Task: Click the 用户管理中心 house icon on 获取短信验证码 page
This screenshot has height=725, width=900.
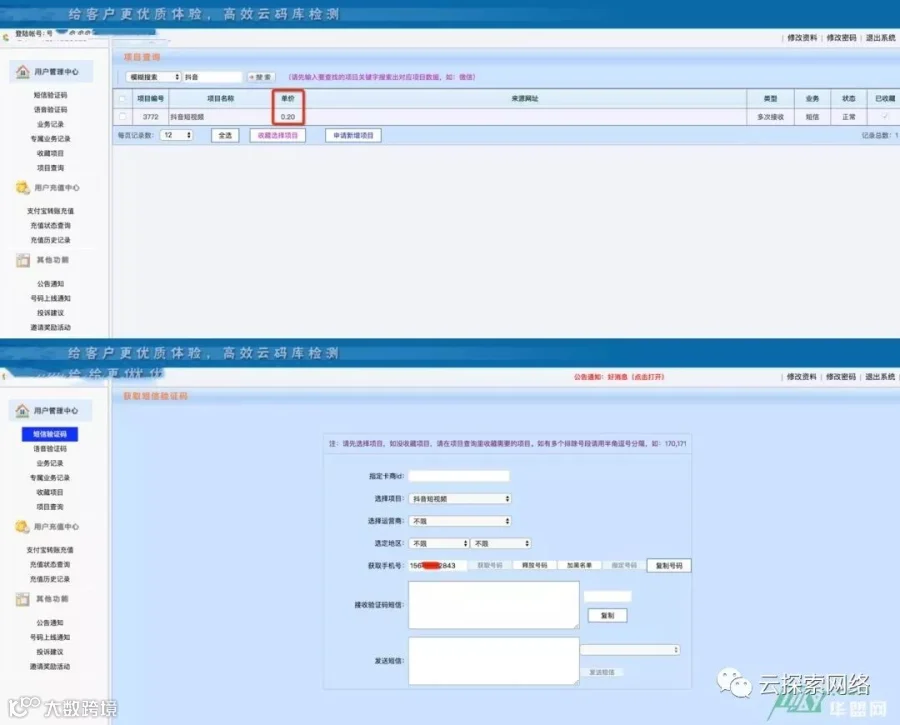Action: (x=22, y=410)
